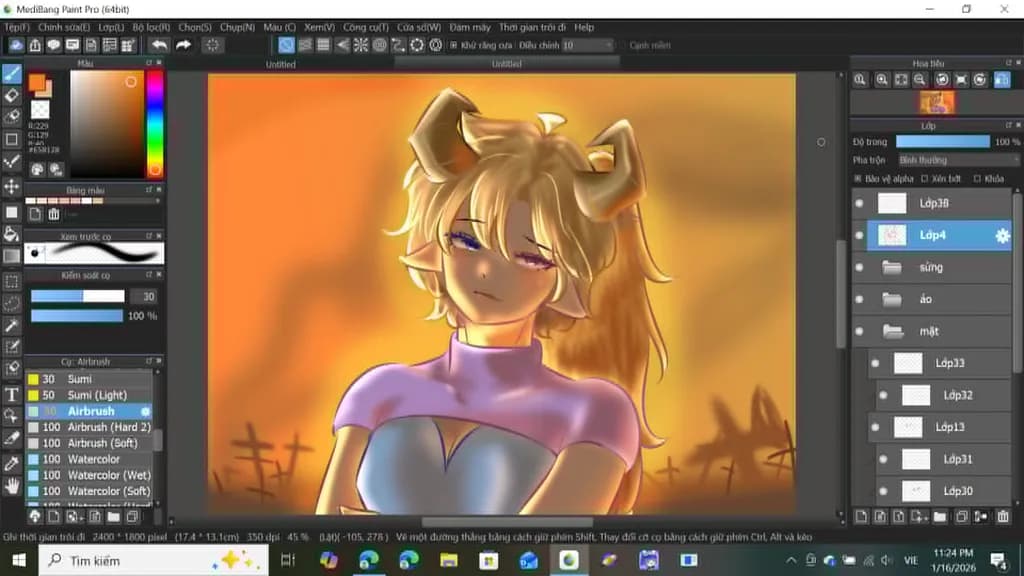The width and height of the screenshot is (1024, 576).
Task: Hide layer Lớp33
Action: point(875,363)
